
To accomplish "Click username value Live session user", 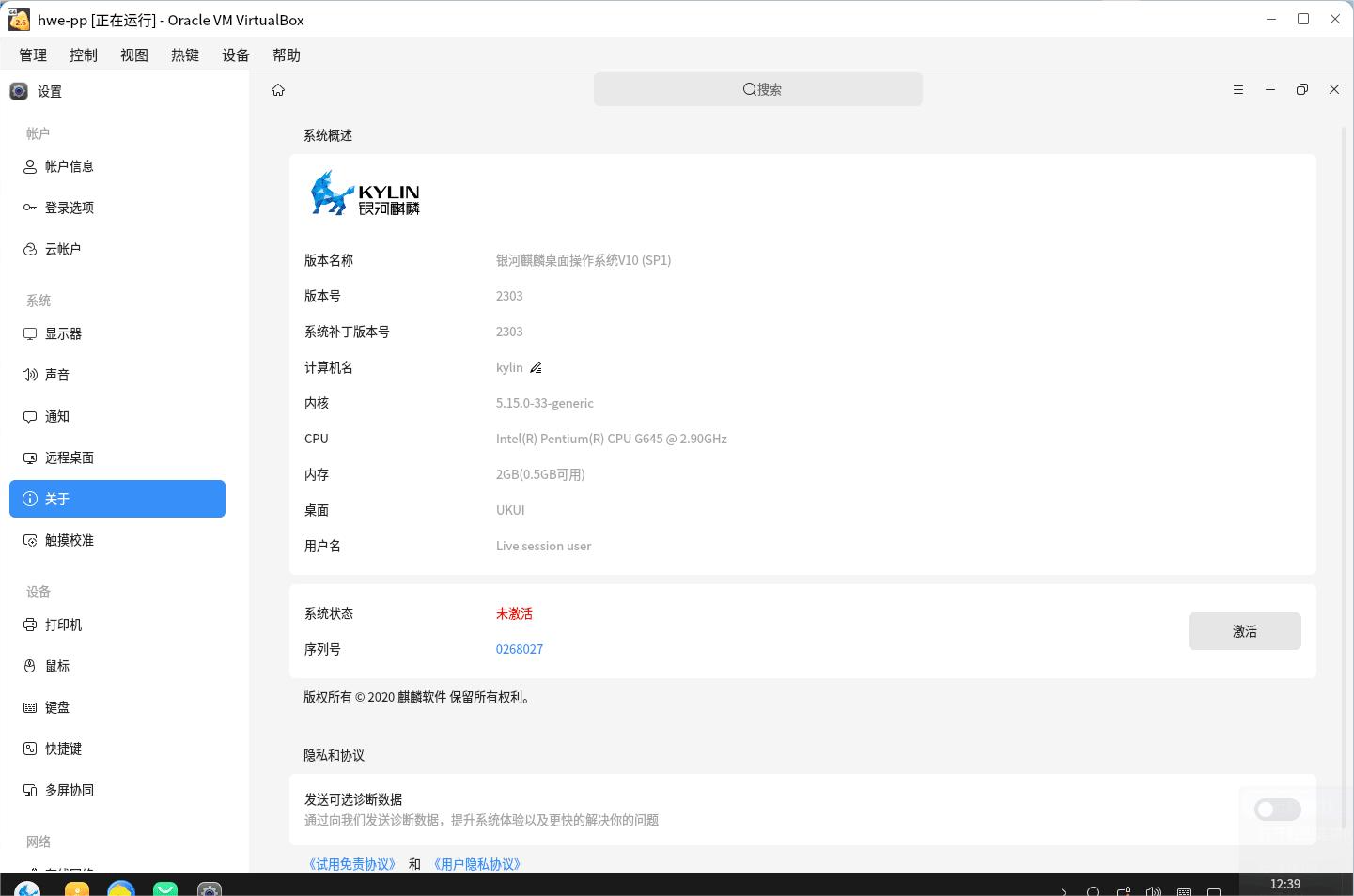I will (543, 546).
